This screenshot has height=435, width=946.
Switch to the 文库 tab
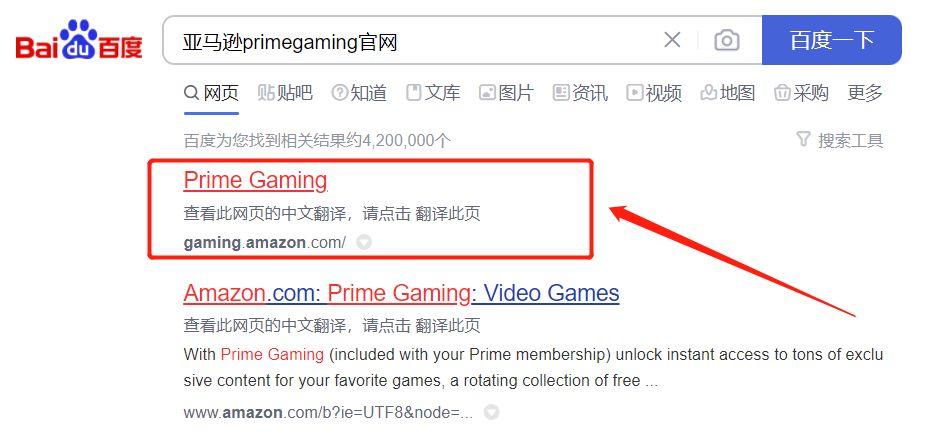(433, 93)
